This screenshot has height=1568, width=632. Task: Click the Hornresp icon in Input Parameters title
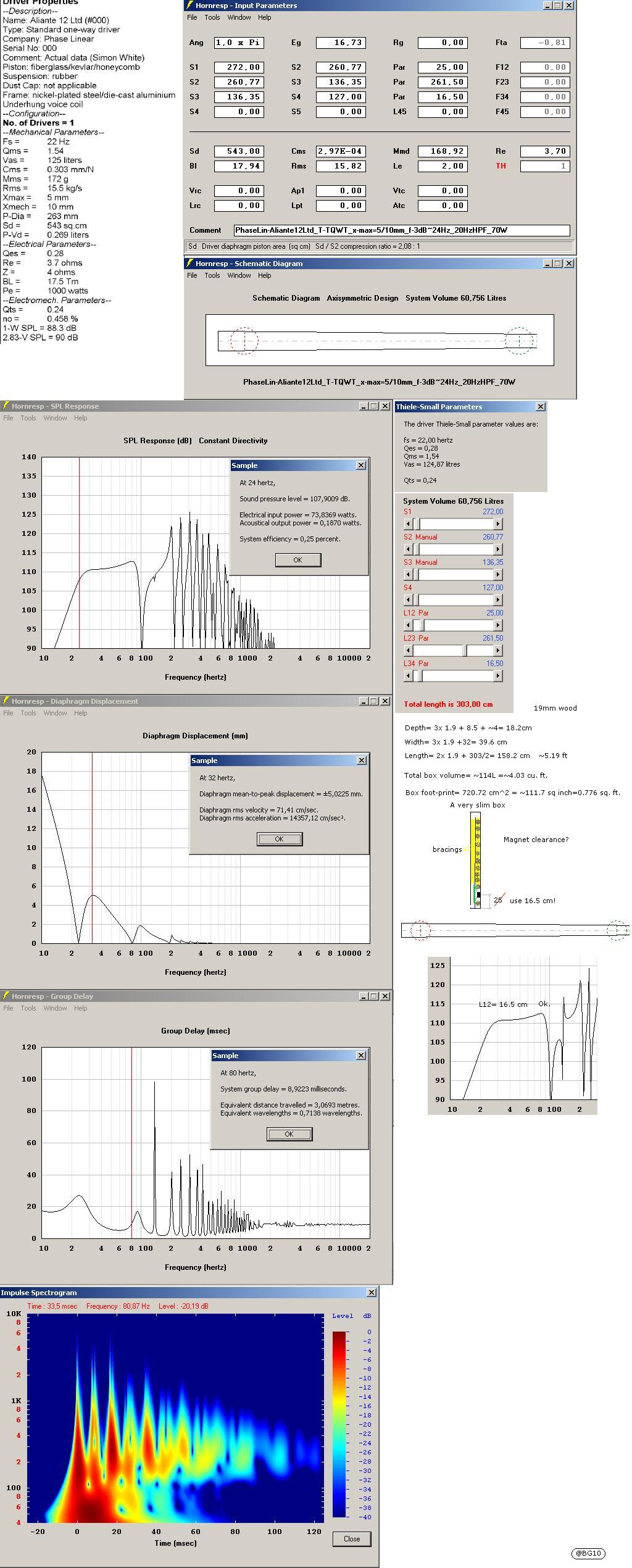[x=190, y=6]
